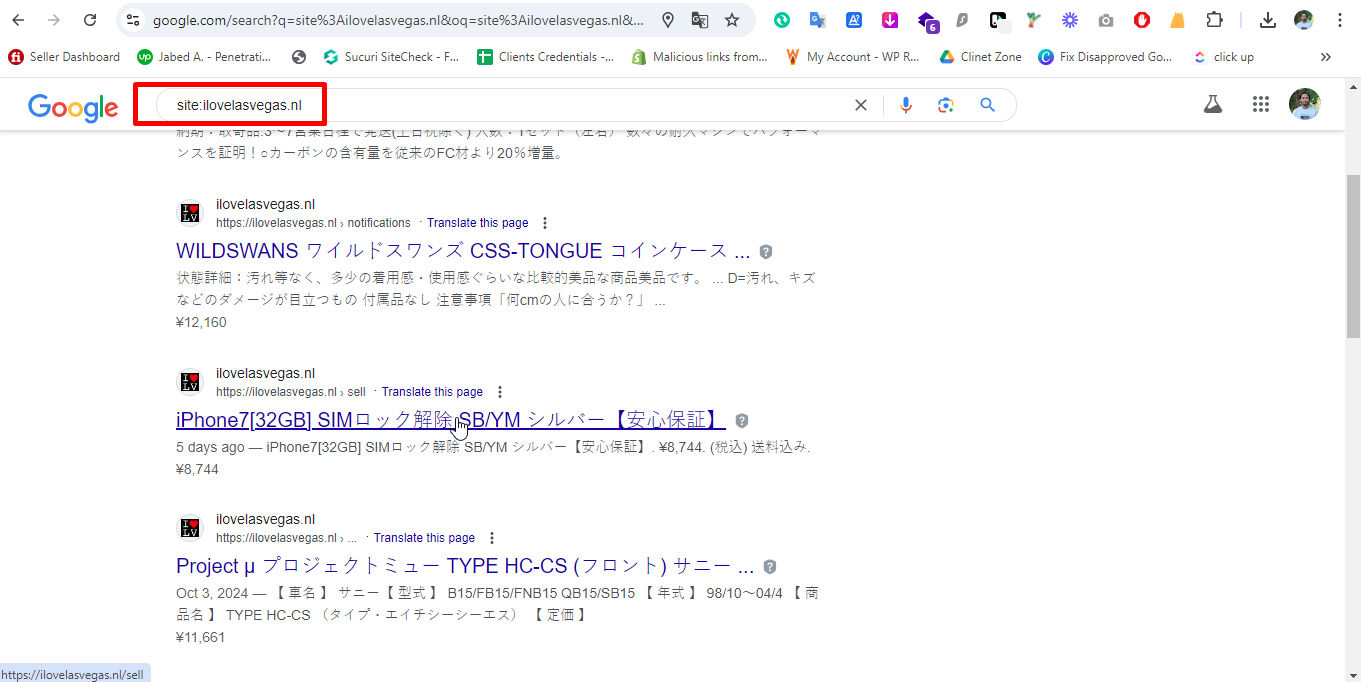
Task: Open My Account - WP R... bookmark
Action: tap(853, 57)
